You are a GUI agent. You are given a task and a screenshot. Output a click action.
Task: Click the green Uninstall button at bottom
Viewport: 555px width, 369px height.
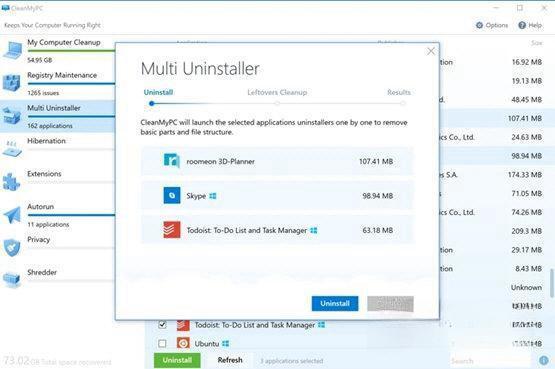pyautogui.click(x=177, y=360)
